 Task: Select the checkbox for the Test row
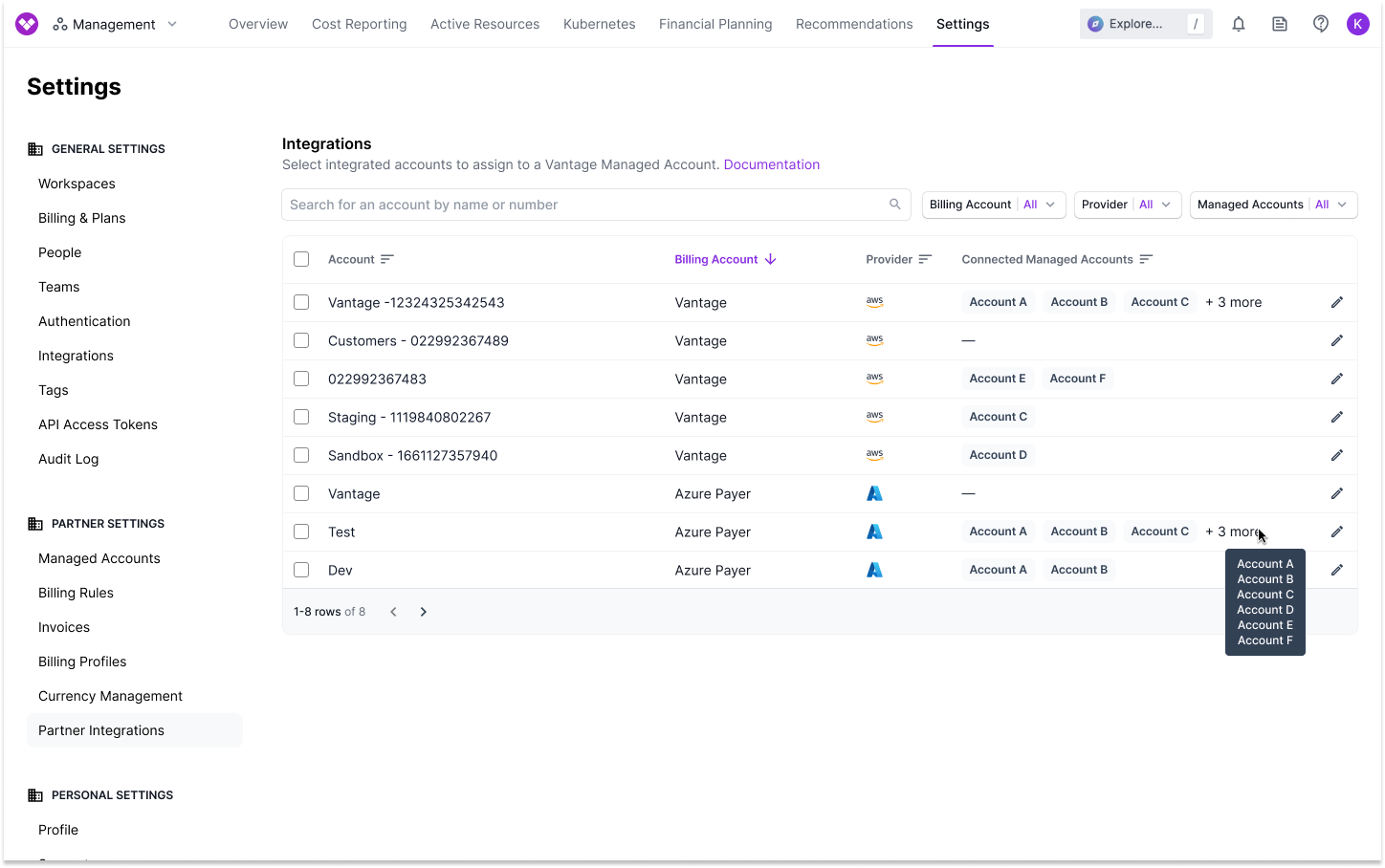301,532
